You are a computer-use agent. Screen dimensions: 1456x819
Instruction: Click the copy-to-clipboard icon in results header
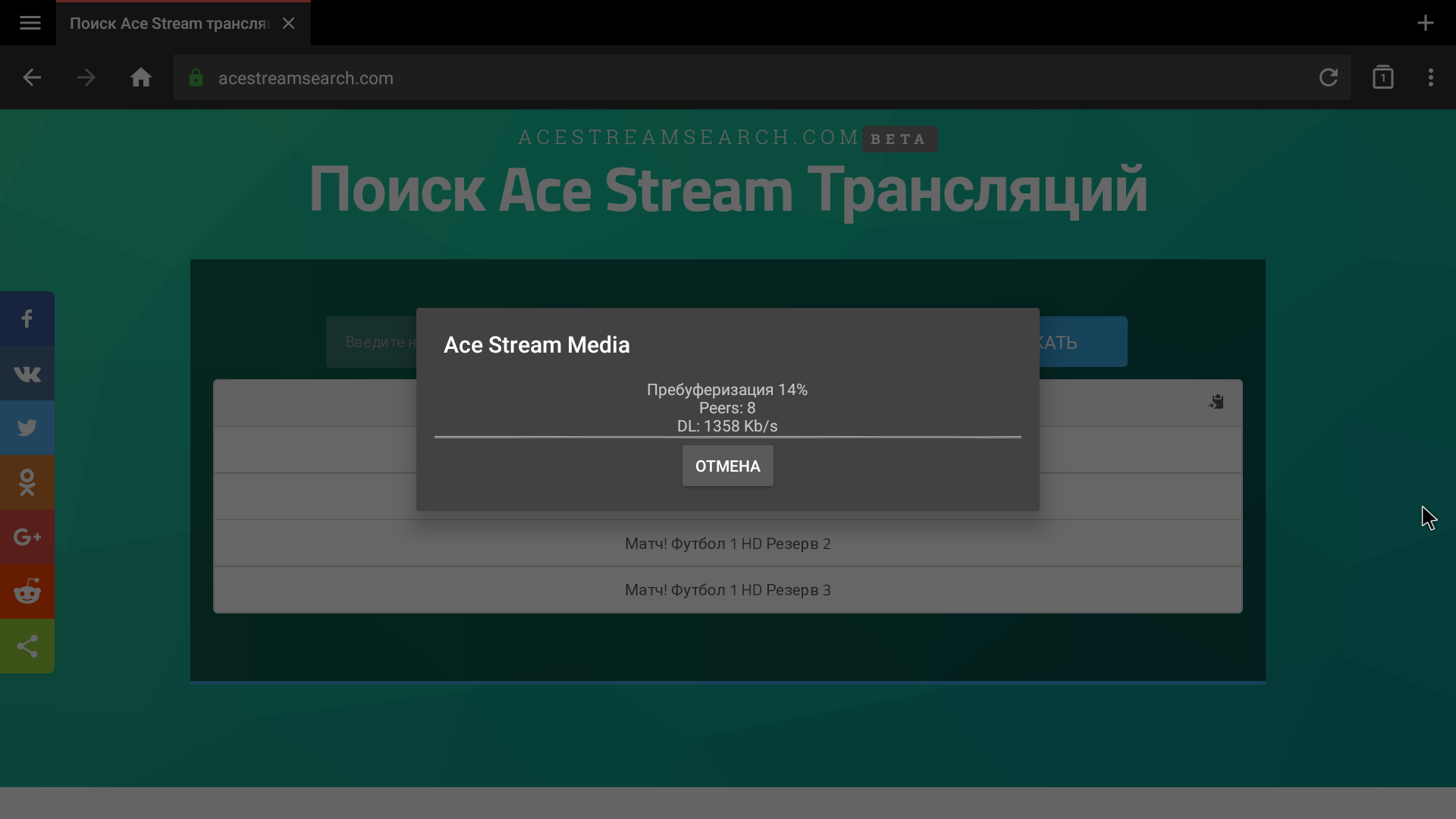point(1216,402)
